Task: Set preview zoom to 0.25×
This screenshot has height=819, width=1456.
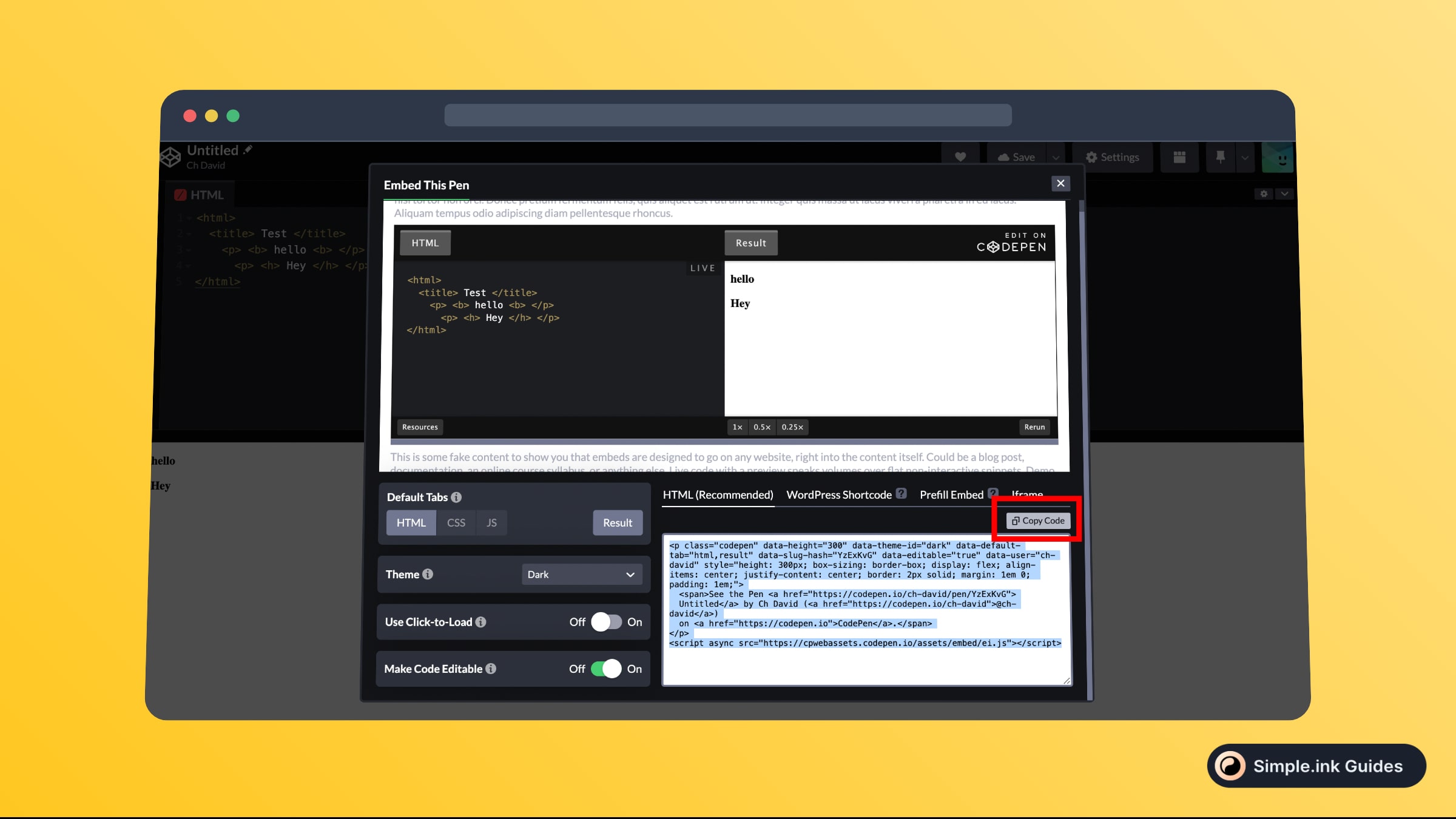Action: [792, 427]
